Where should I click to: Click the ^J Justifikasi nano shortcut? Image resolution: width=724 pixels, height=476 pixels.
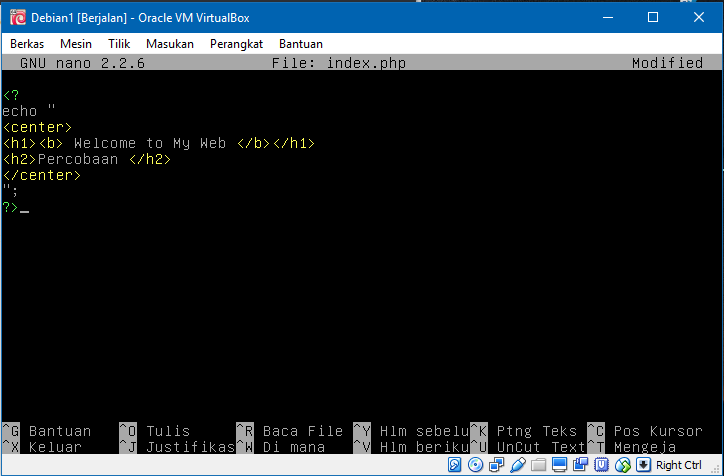[x=177, y=447]
